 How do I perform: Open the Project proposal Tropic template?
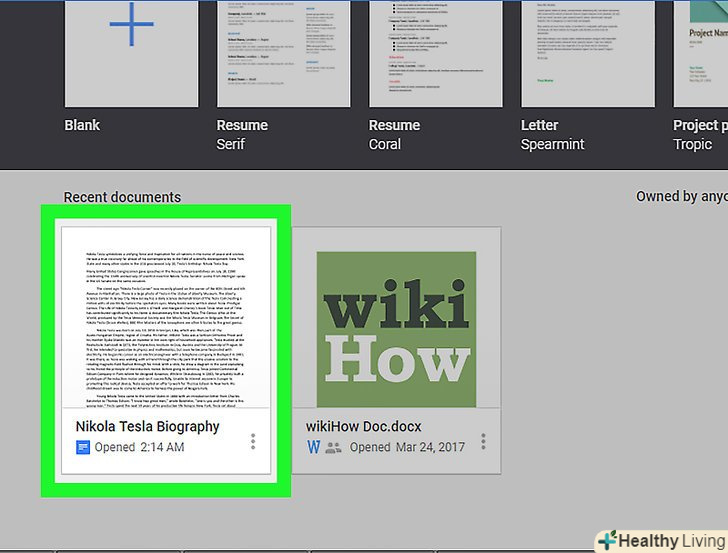(701, 53)
